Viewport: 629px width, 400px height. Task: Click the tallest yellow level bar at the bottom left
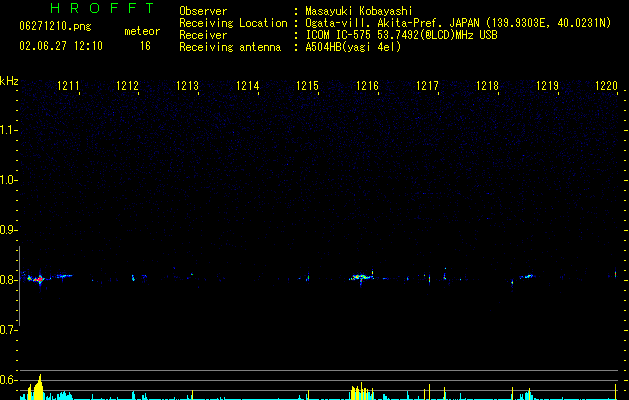pos(39,387)
